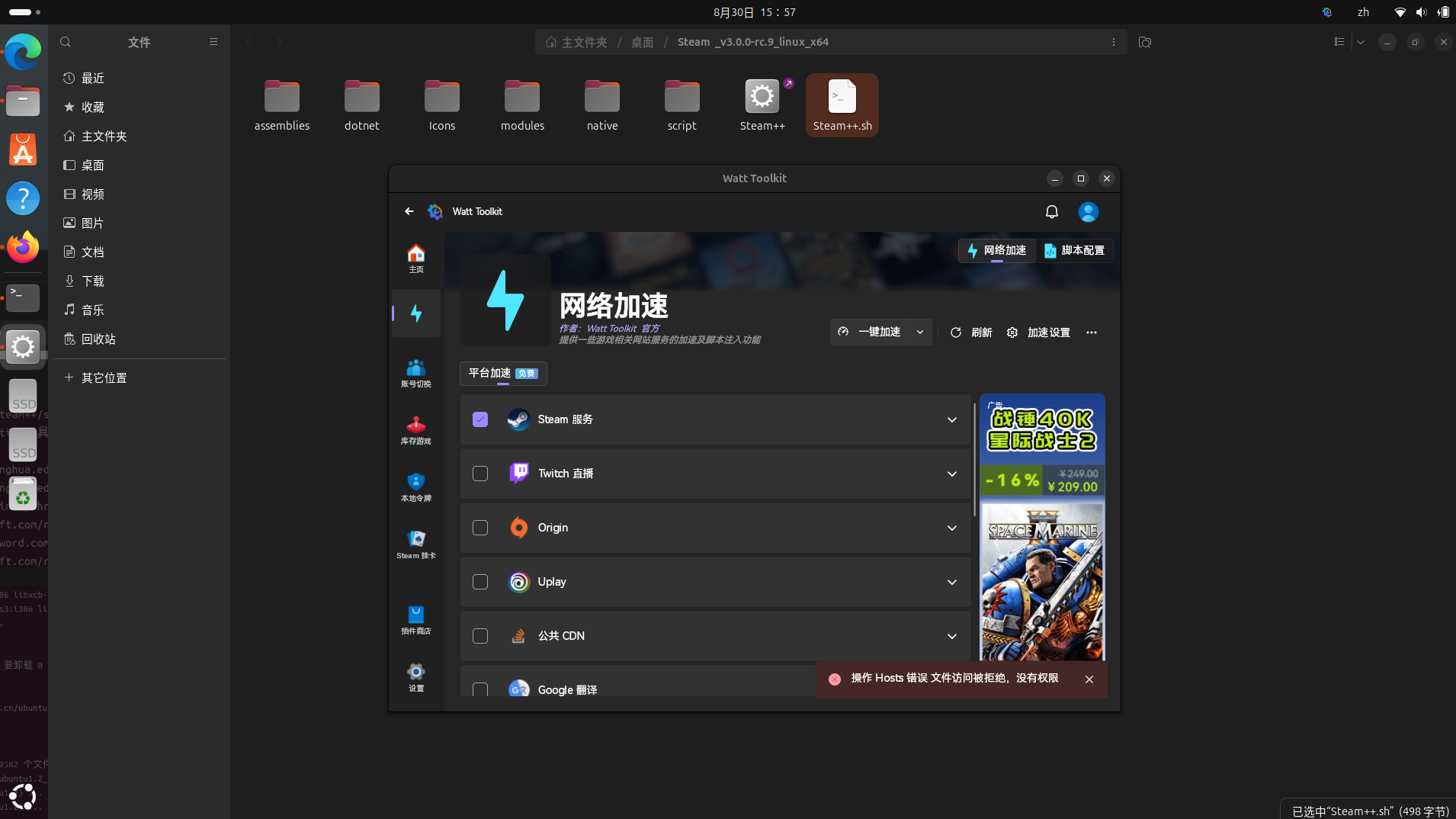Open 最近 in Files sidebar
1456x819 pixels.
tap(140, 78)
